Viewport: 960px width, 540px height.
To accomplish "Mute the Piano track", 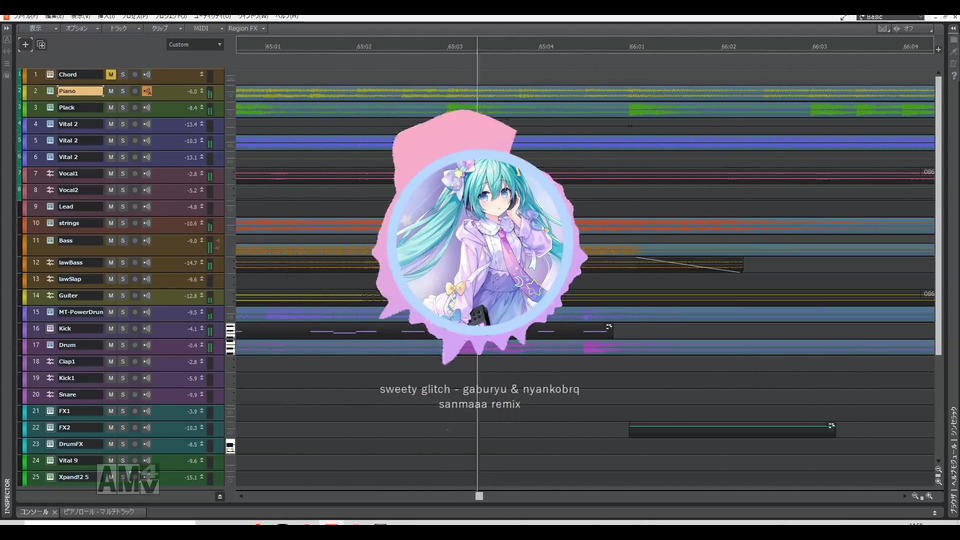I will coord(110,91).
